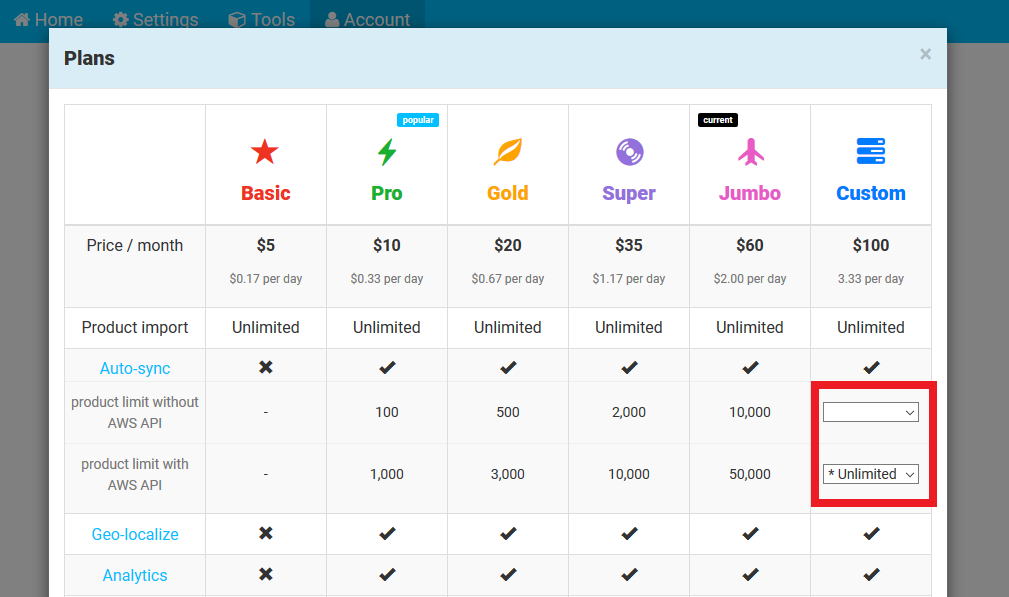Click the pink airplane Jumbo plan icon

750,152
